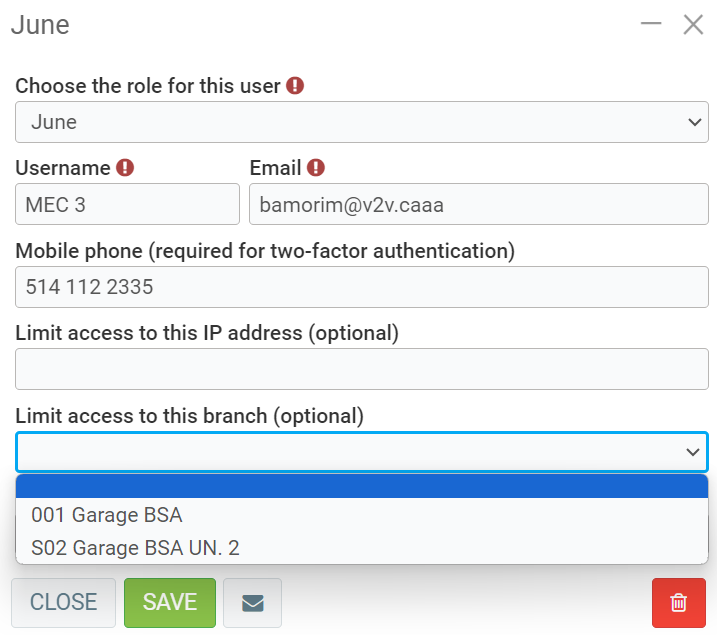Click the Username field containing MEC 3

pos(127,204)
